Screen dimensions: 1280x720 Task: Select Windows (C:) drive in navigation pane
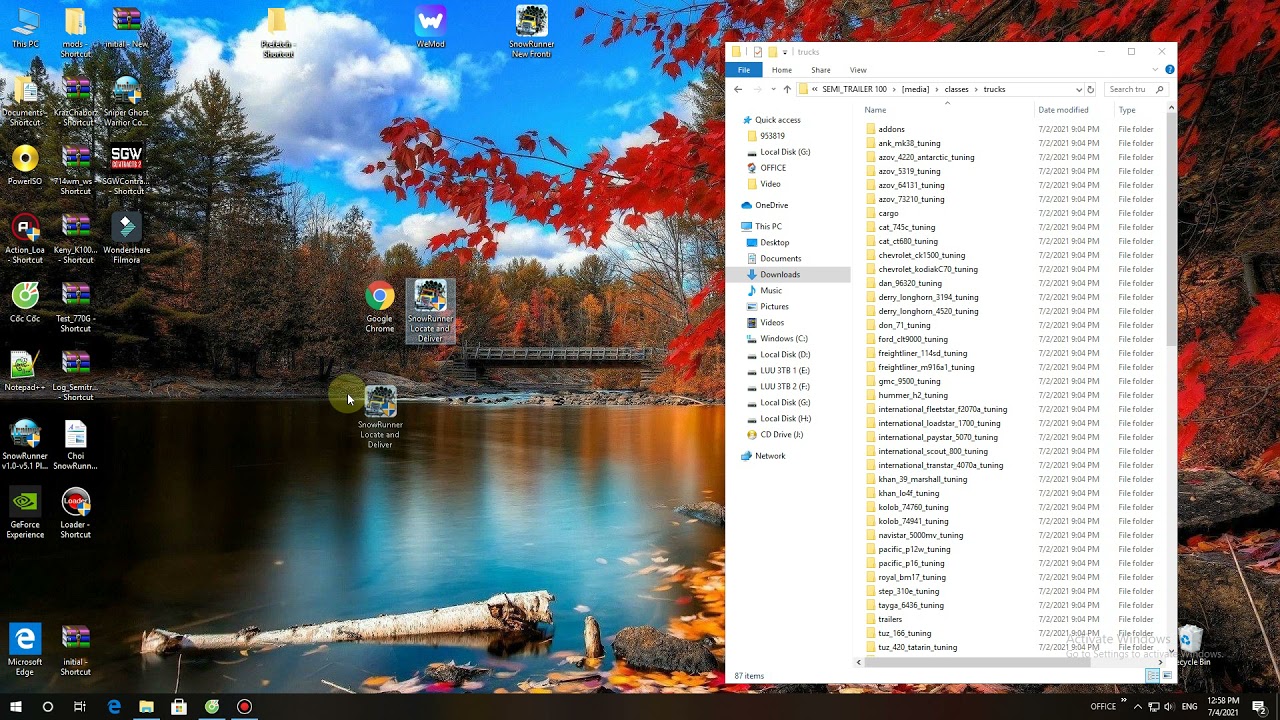coord(783,338)
